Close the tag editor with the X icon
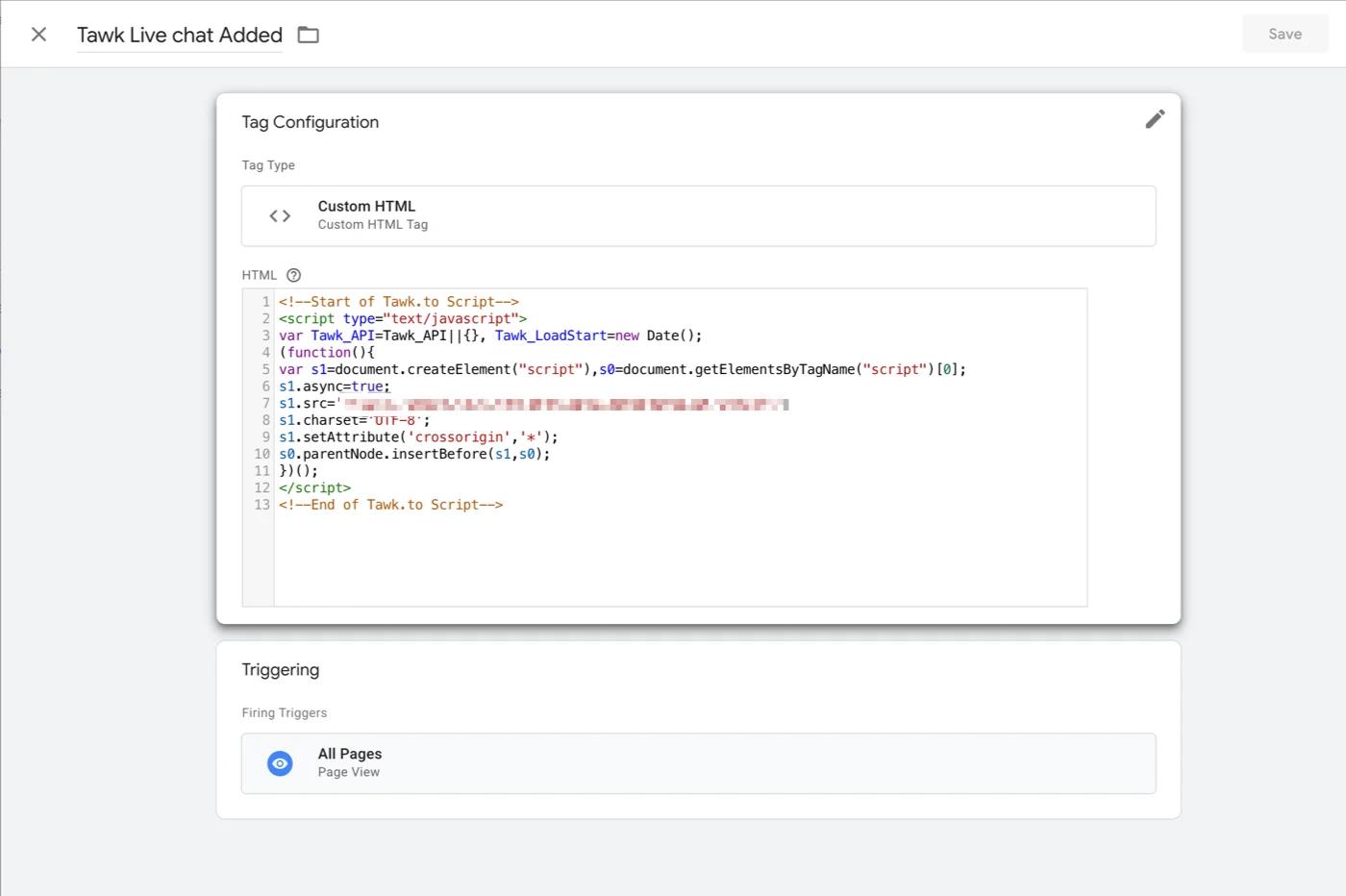 [x=38, y=35]
